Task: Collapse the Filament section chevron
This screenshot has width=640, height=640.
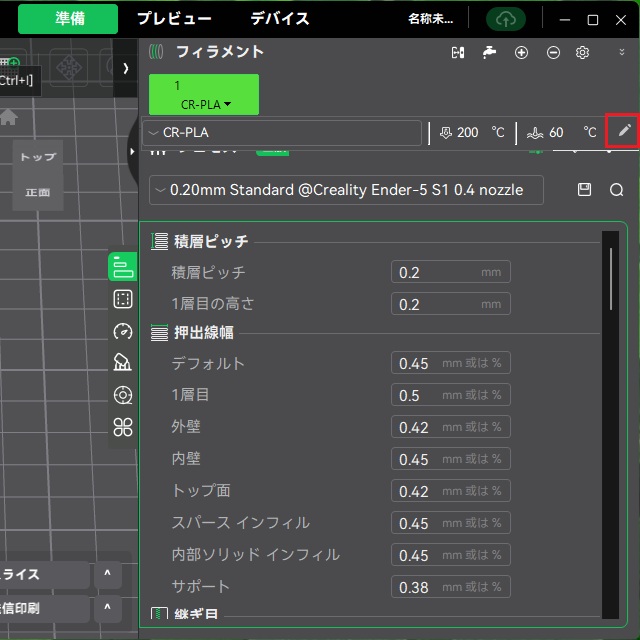Action: click(622, 53)
